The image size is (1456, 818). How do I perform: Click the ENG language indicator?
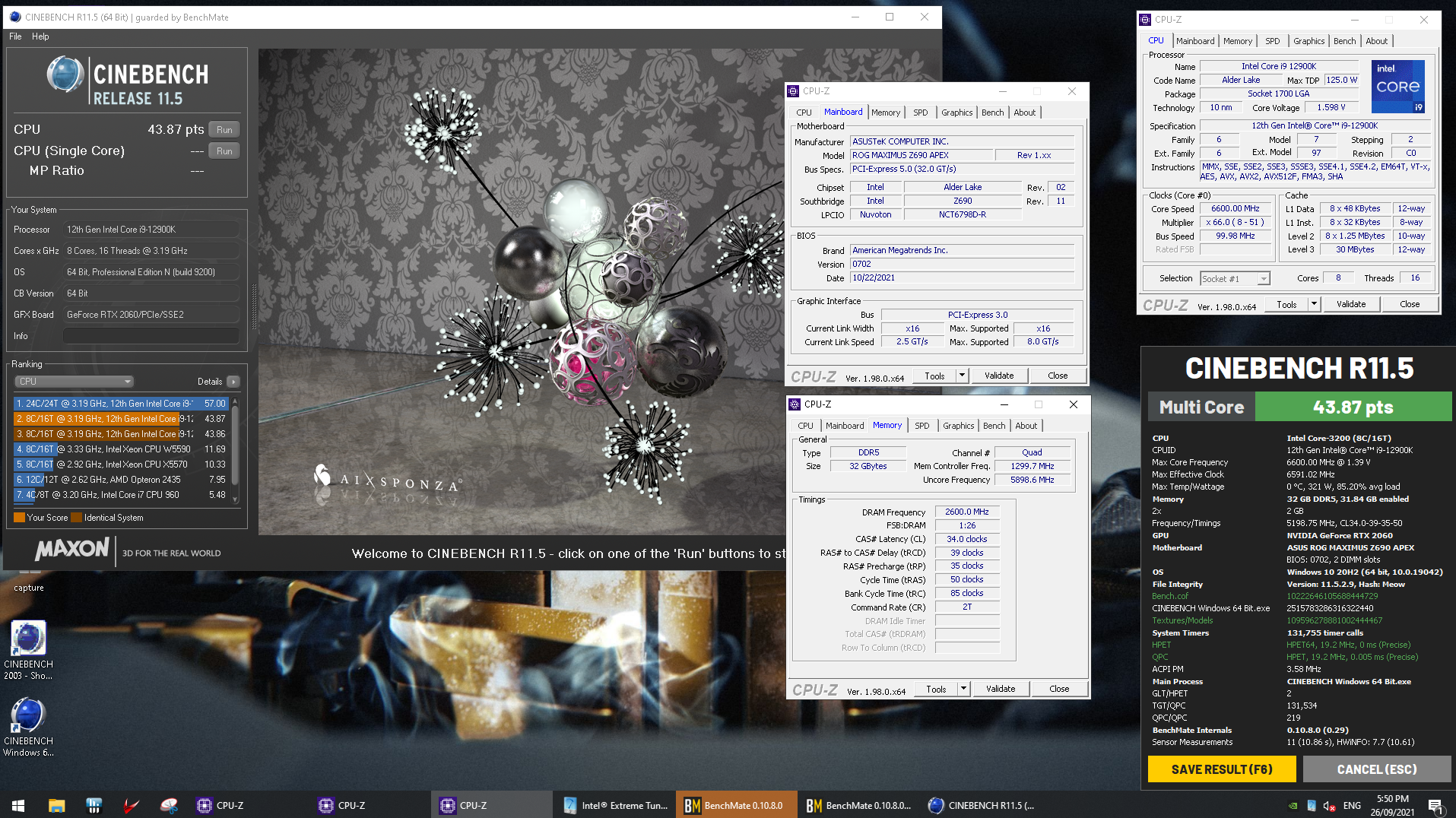pos(1352,805)
